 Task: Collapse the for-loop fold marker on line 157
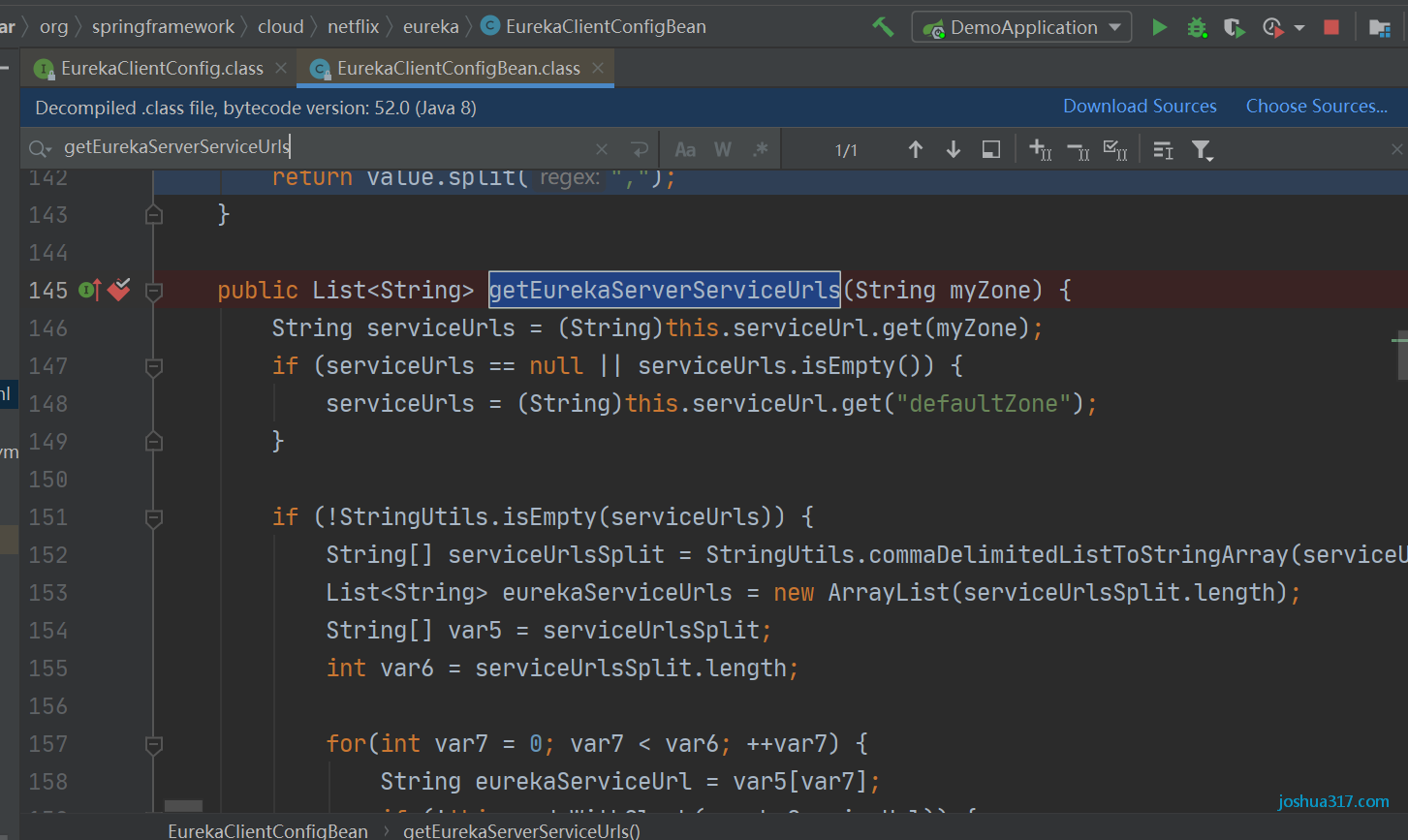point(153,744)
